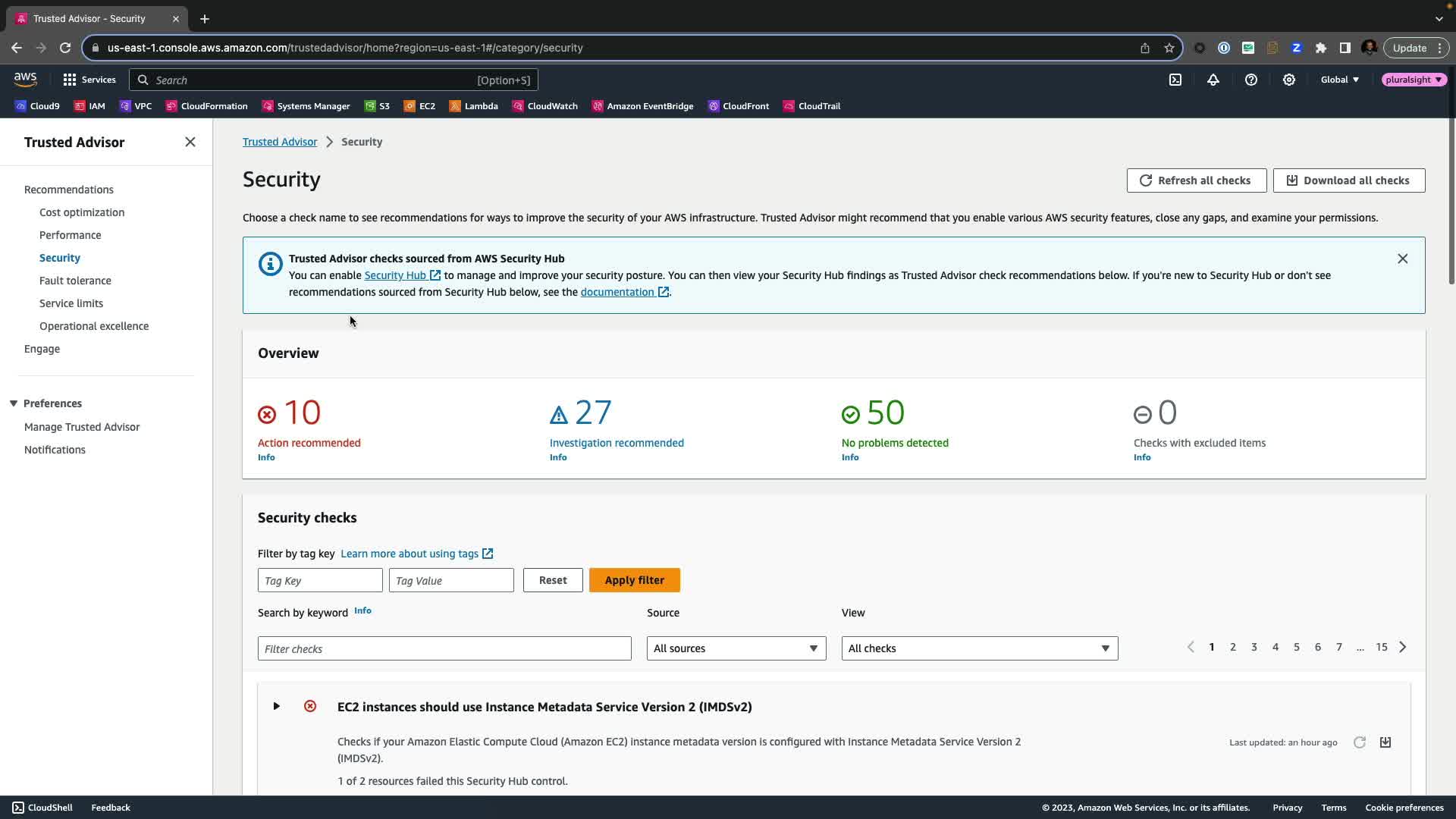Open the All sources dropdown
Viewport: 1456px width, 819px height.
coord(736,648)
